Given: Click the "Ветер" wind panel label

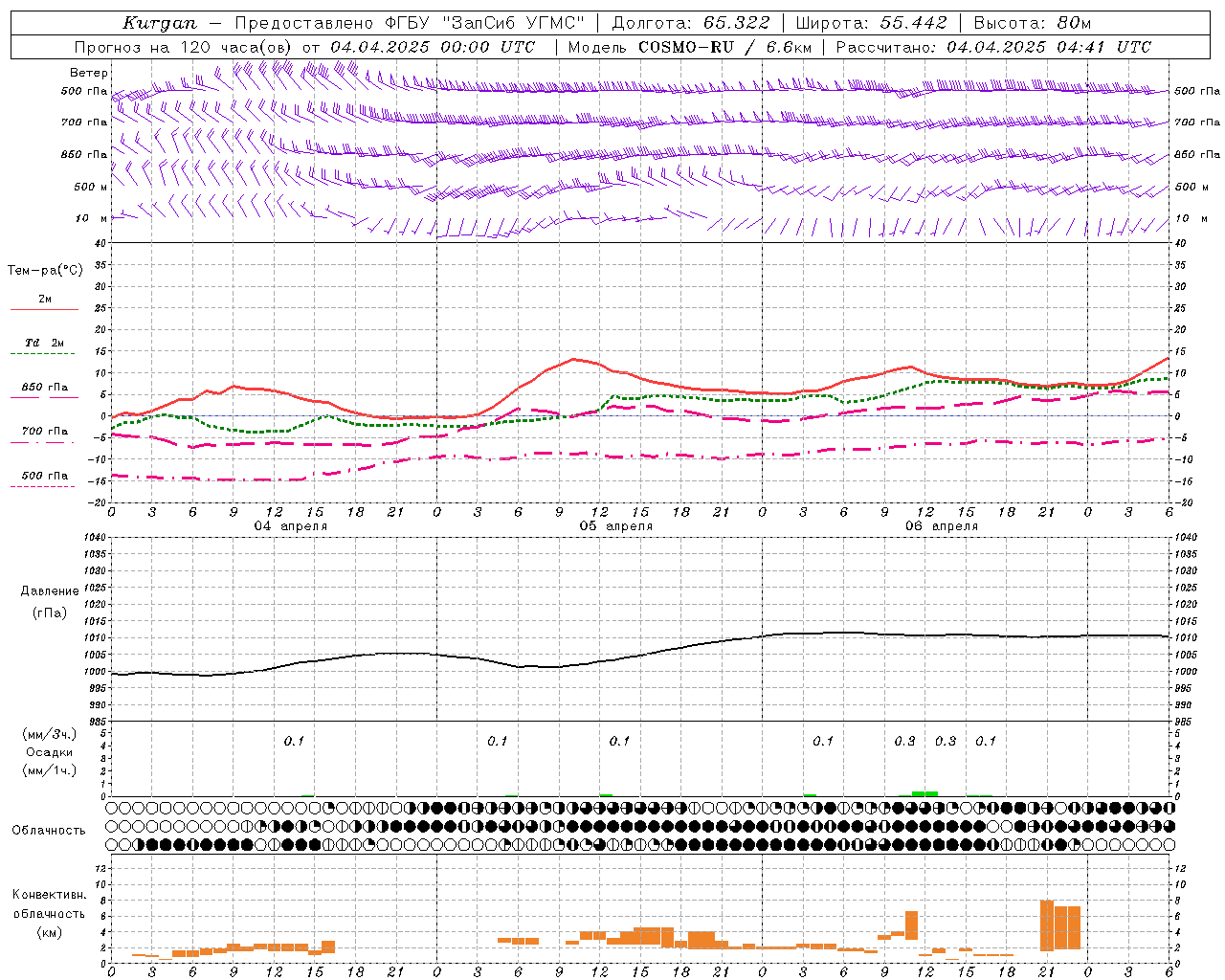Looking at the screenshot, I should 89,73.
